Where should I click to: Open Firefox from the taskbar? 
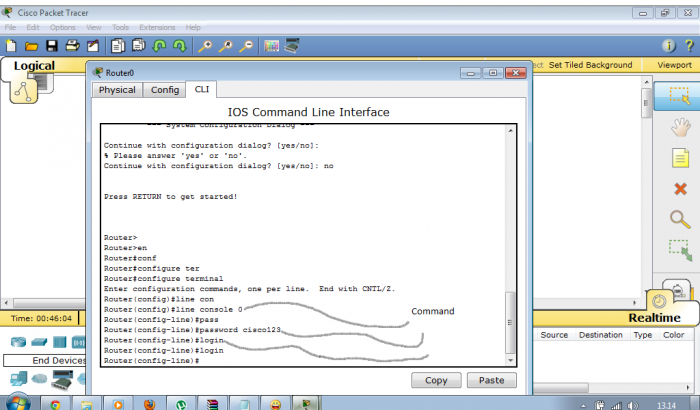tap(150, 404)
